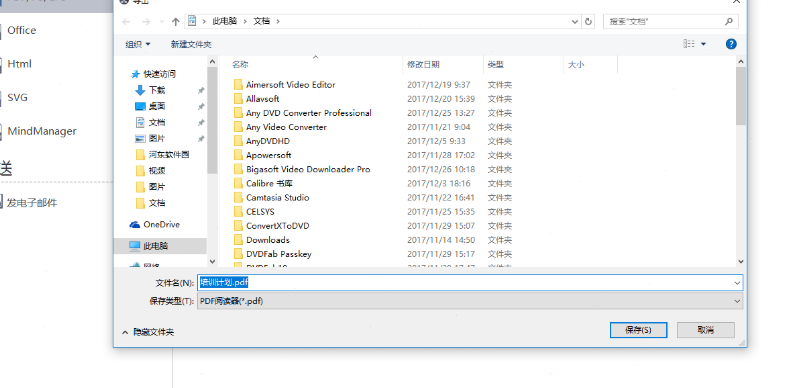Select Downloads folder
The image size is (807, 388).
268,240
